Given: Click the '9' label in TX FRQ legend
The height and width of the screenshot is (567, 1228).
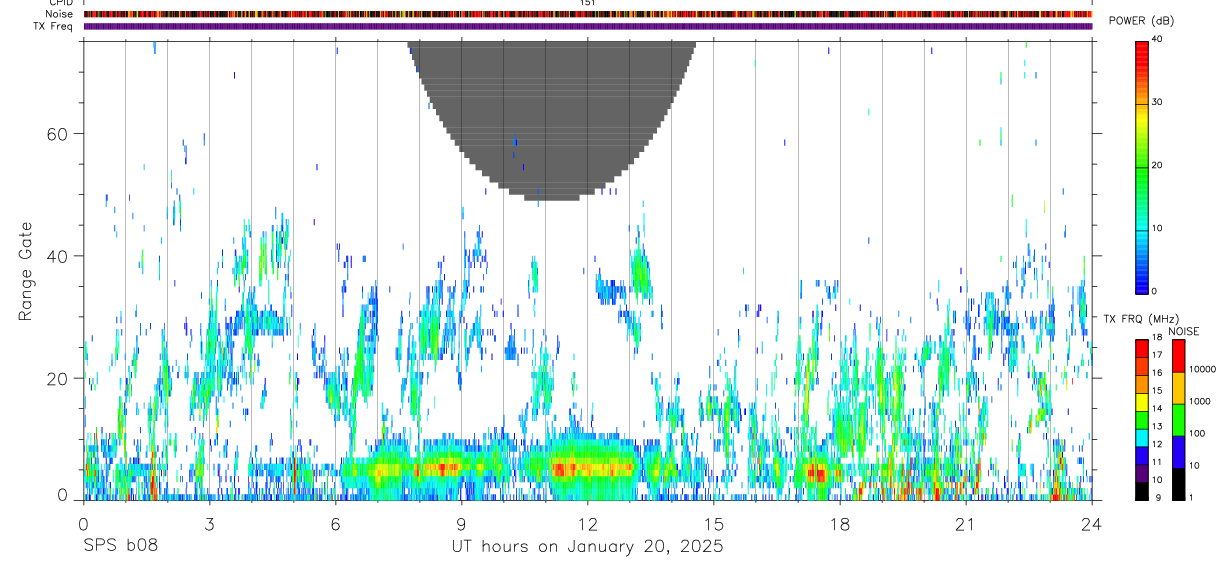Looking at the screenshot, I should point(1159,498).
